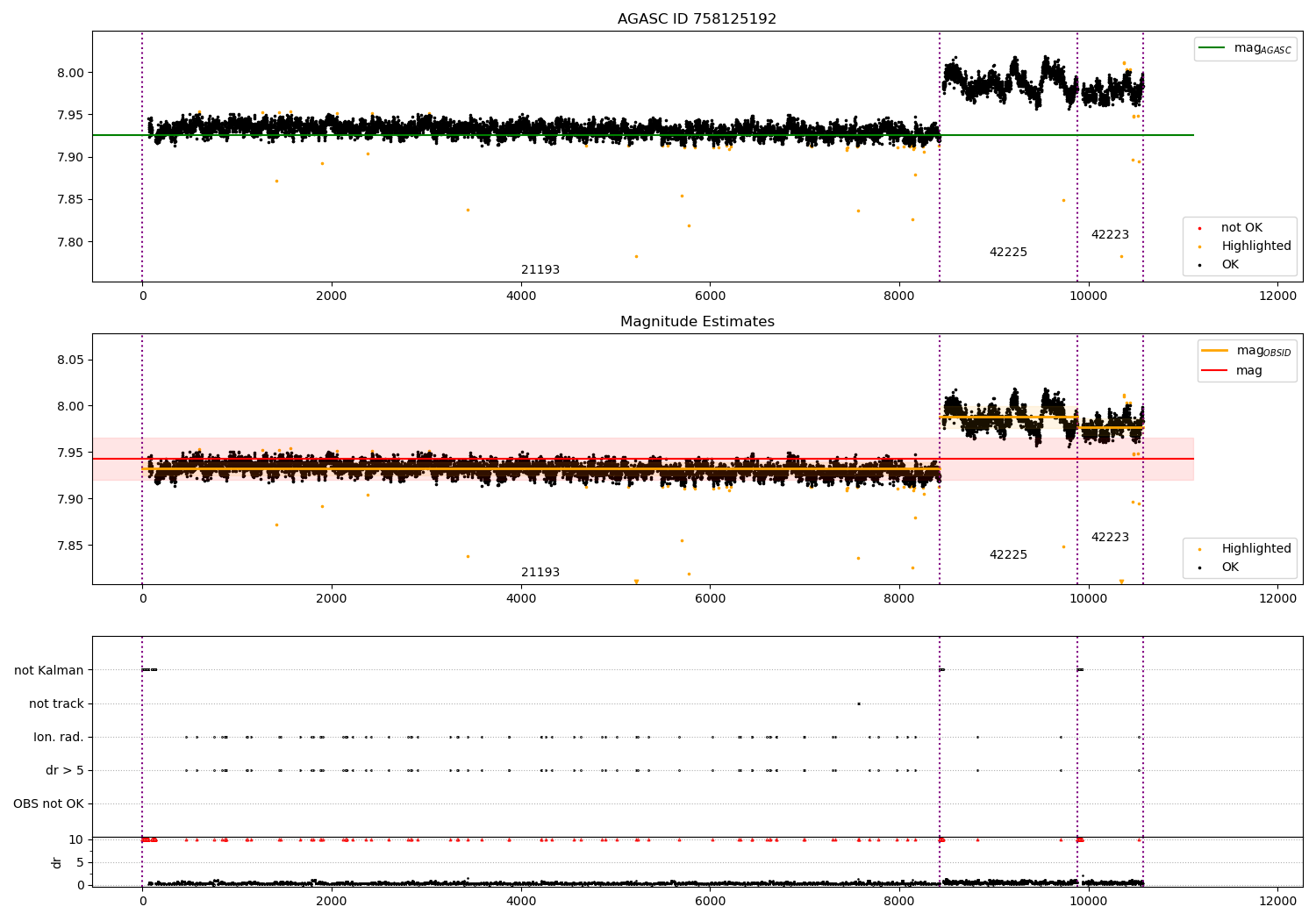The height and width of the screenshot is (921, 1316).
Task: Click the "not Kalman" row label
Action: [49, 670]
